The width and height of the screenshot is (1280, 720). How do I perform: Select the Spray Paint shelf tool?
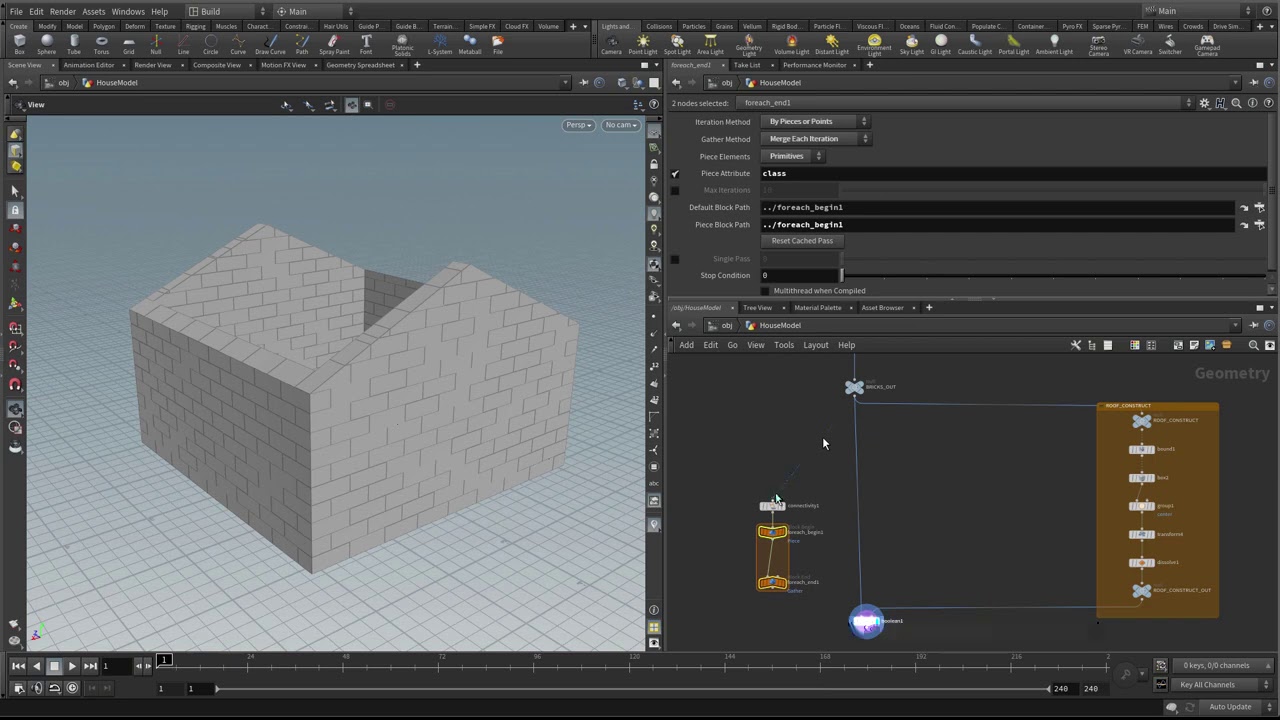(x=334, y=45)
